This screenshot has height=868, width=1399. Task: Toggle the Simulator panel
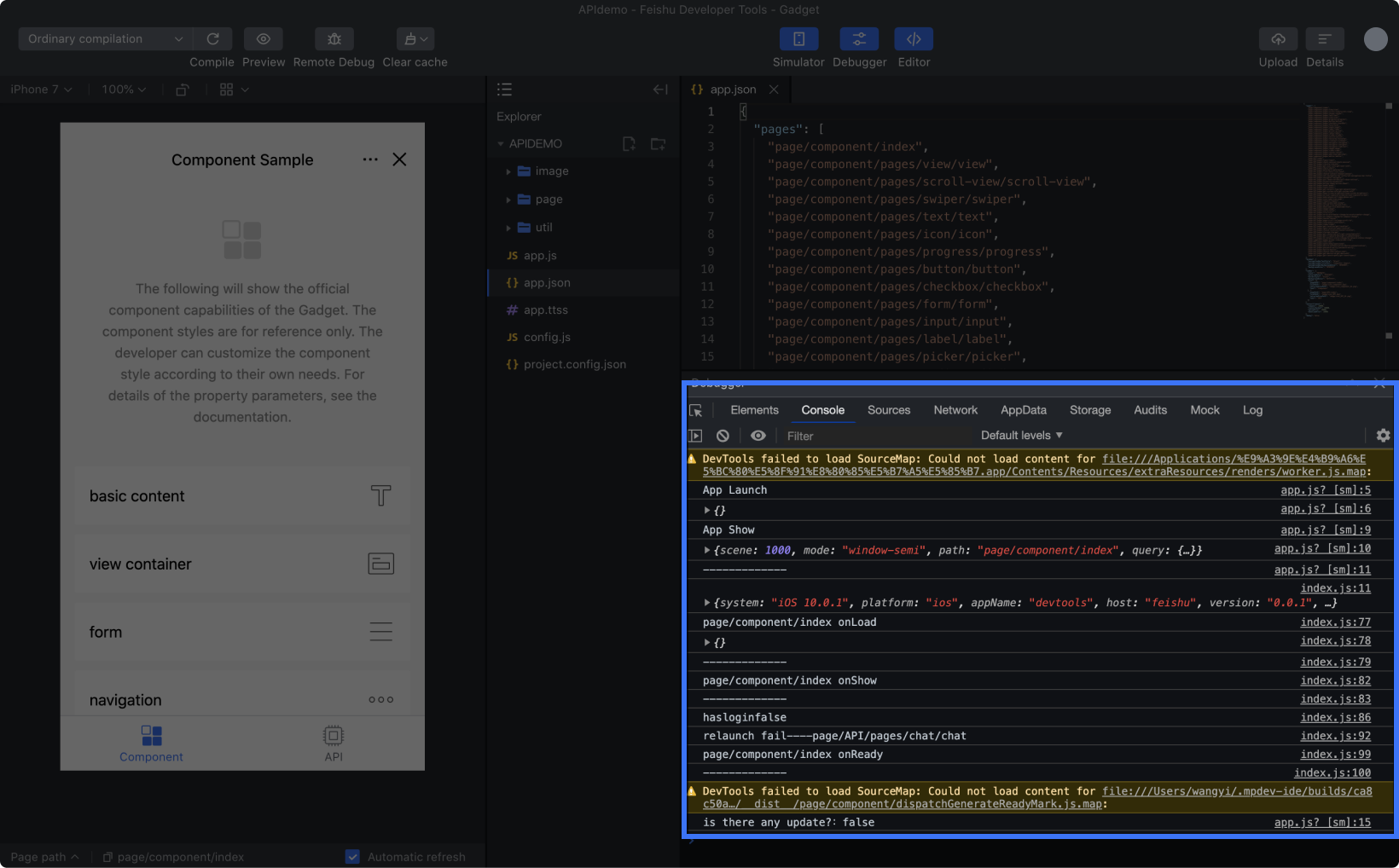(798, 38)
